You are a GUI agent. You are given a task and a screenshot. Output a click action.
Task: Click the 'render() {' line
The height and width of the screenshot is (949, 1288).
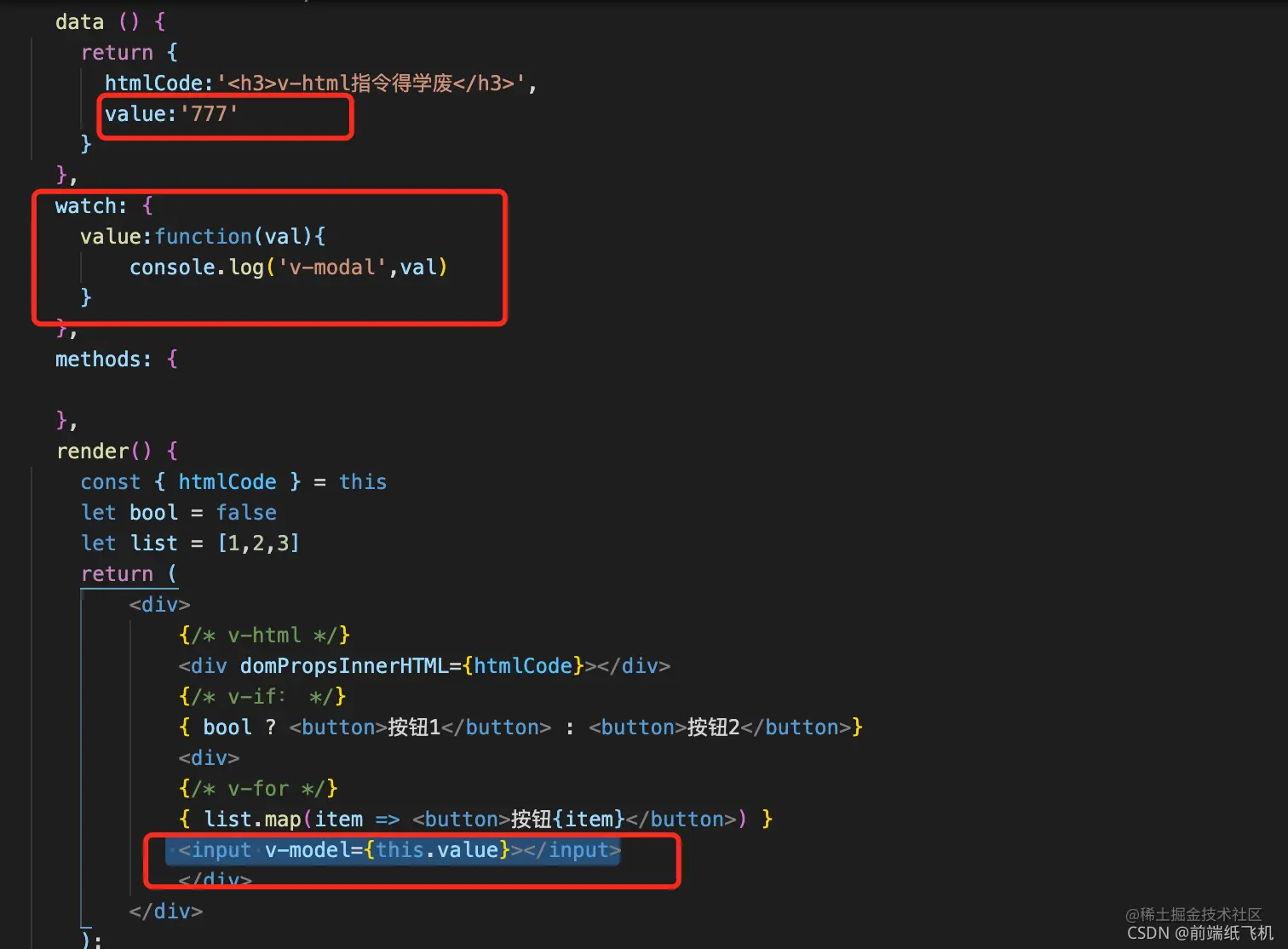pyautogui.click(x=117, y=451)
